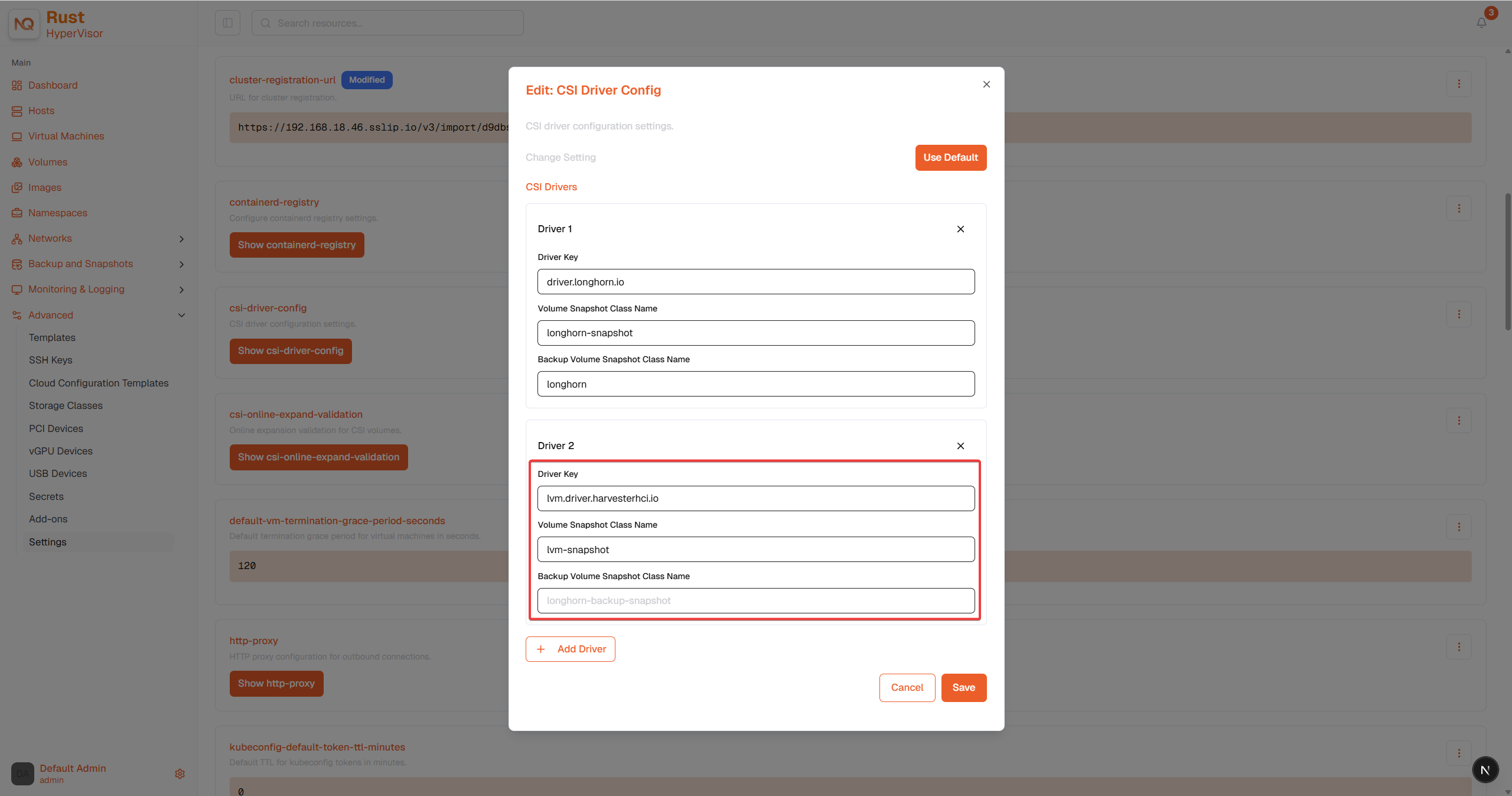Click the 120 grace period value
1512x796 pixels.
tap(247, 566)
